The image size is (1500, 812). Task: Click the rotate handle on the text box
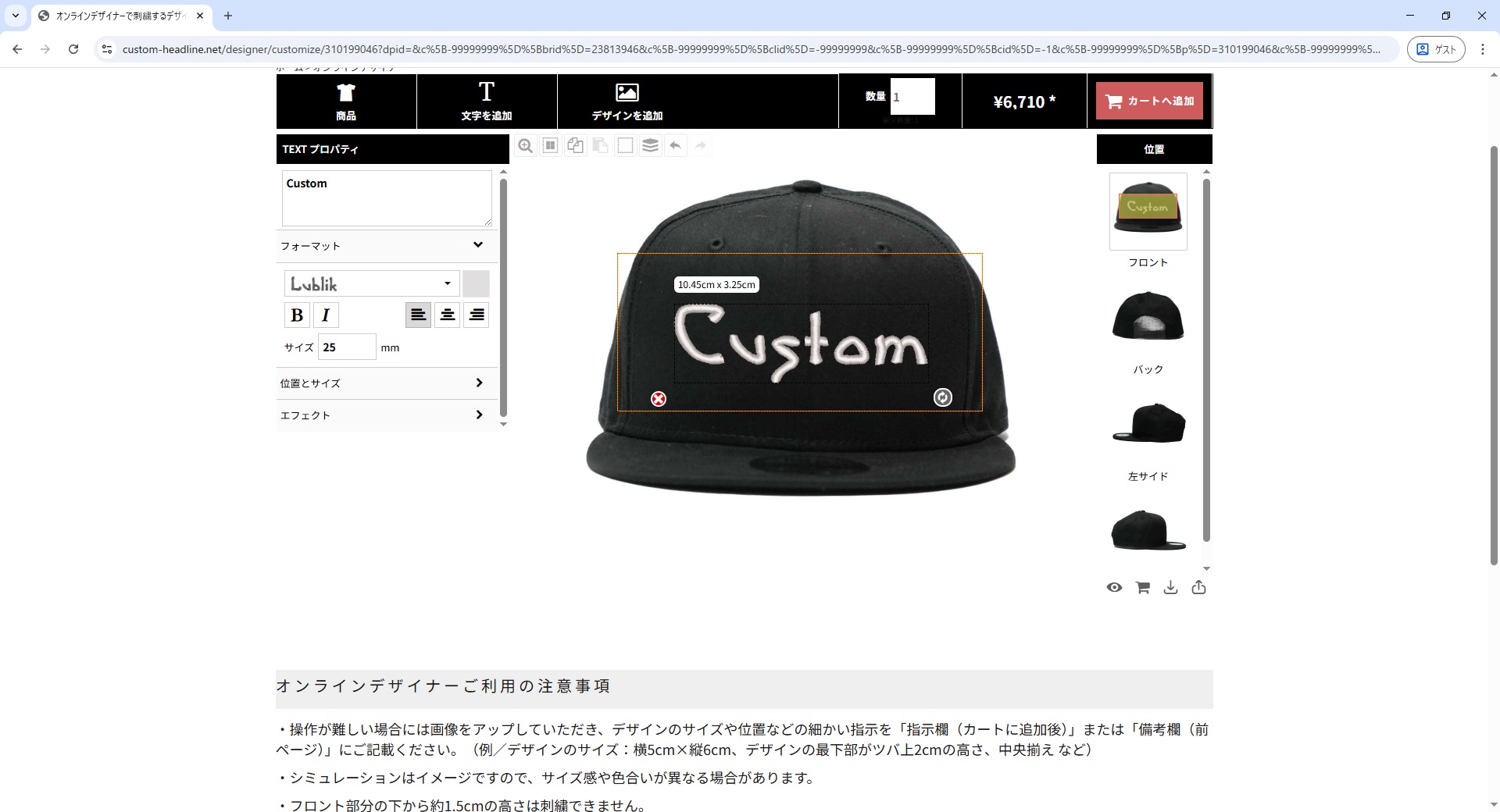click(943, 397)
